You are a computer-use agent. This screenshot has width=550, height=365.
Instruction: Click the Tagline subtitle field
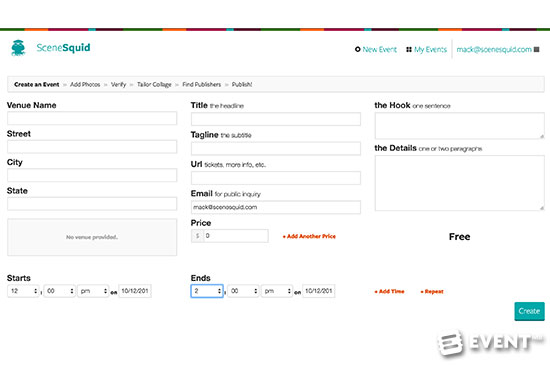[x=276, y=148]
